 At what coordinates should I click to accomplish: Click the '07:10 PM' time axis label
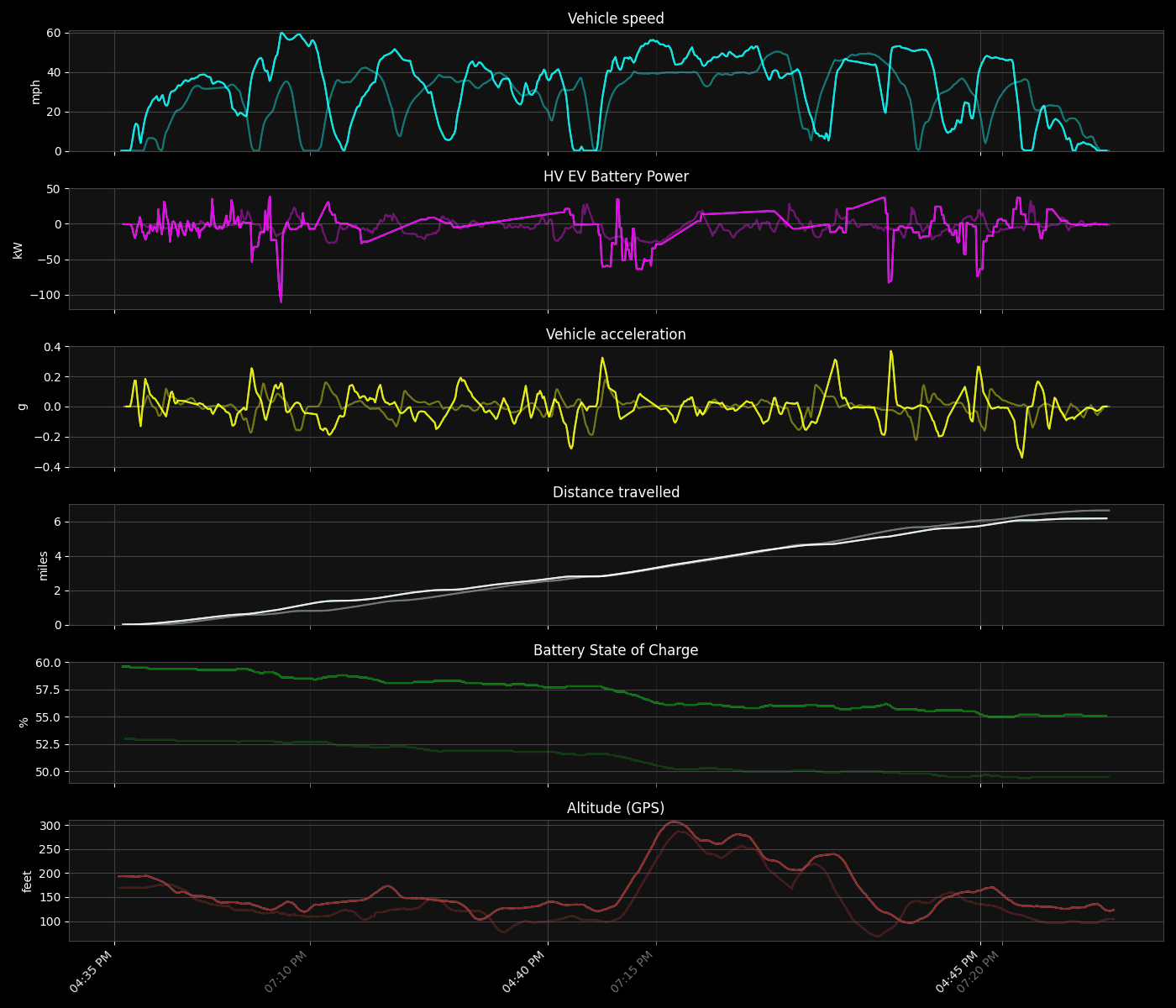point(286,972)
